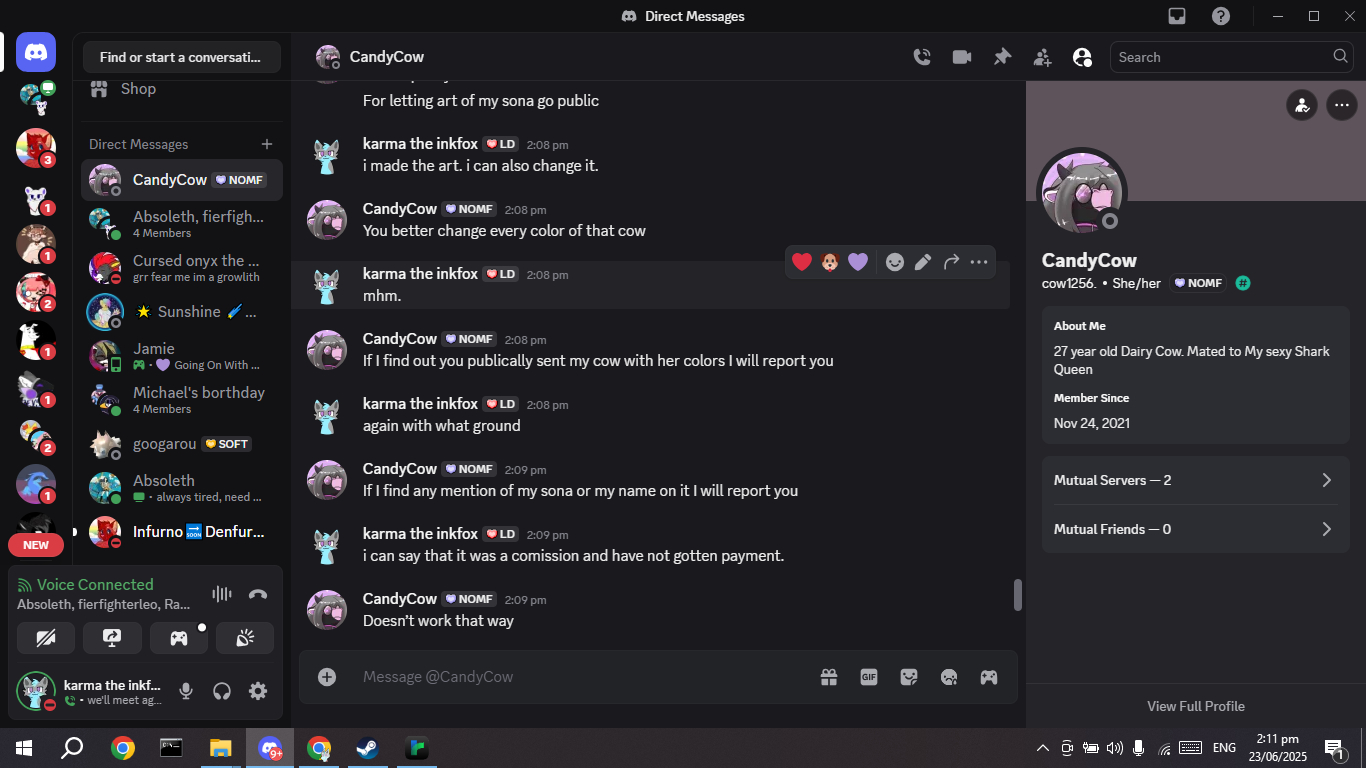Open the soundboard in the voice panel
This screenshot has width=1366, height=768.
tap(245, 638)
